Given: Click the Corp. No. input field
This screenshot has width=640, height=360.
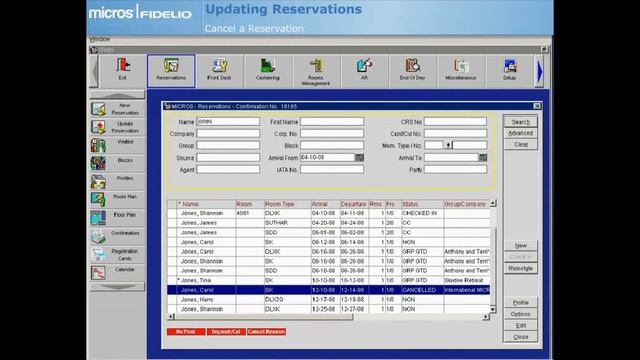Looking at the screenshot, I should click(x=332, y=133).
